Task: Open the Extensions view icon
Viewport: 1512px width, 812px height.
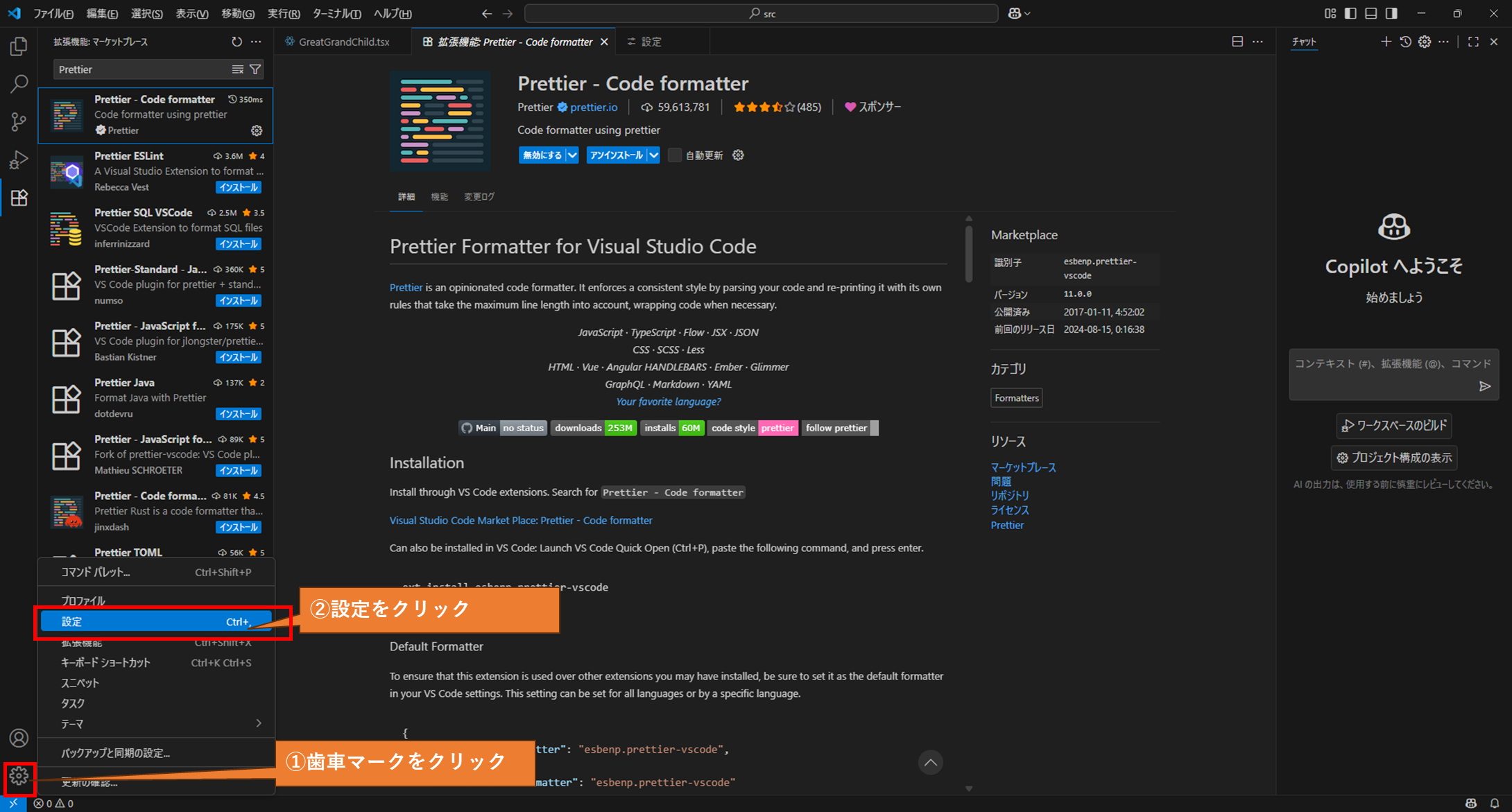Action: pyautogui.click(x=19, y=198)
